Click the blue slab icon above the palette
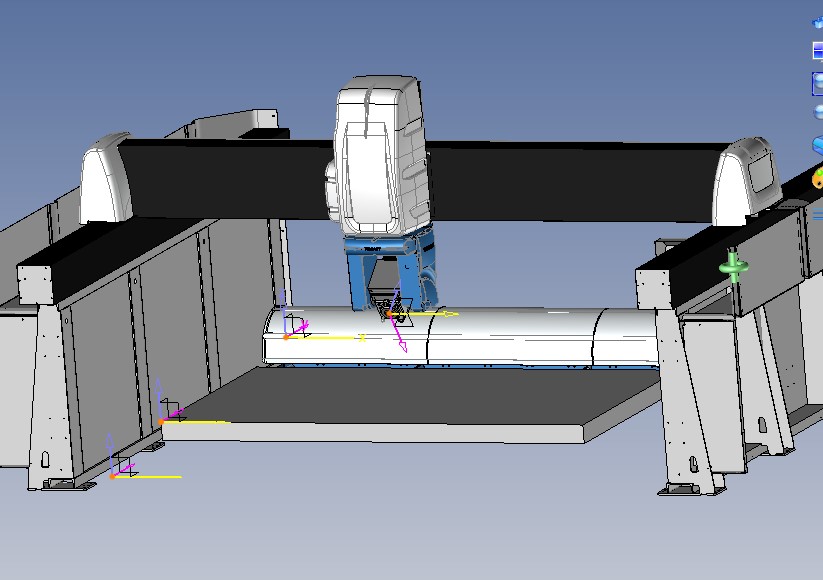823x580 pixels. click(818, 145)
